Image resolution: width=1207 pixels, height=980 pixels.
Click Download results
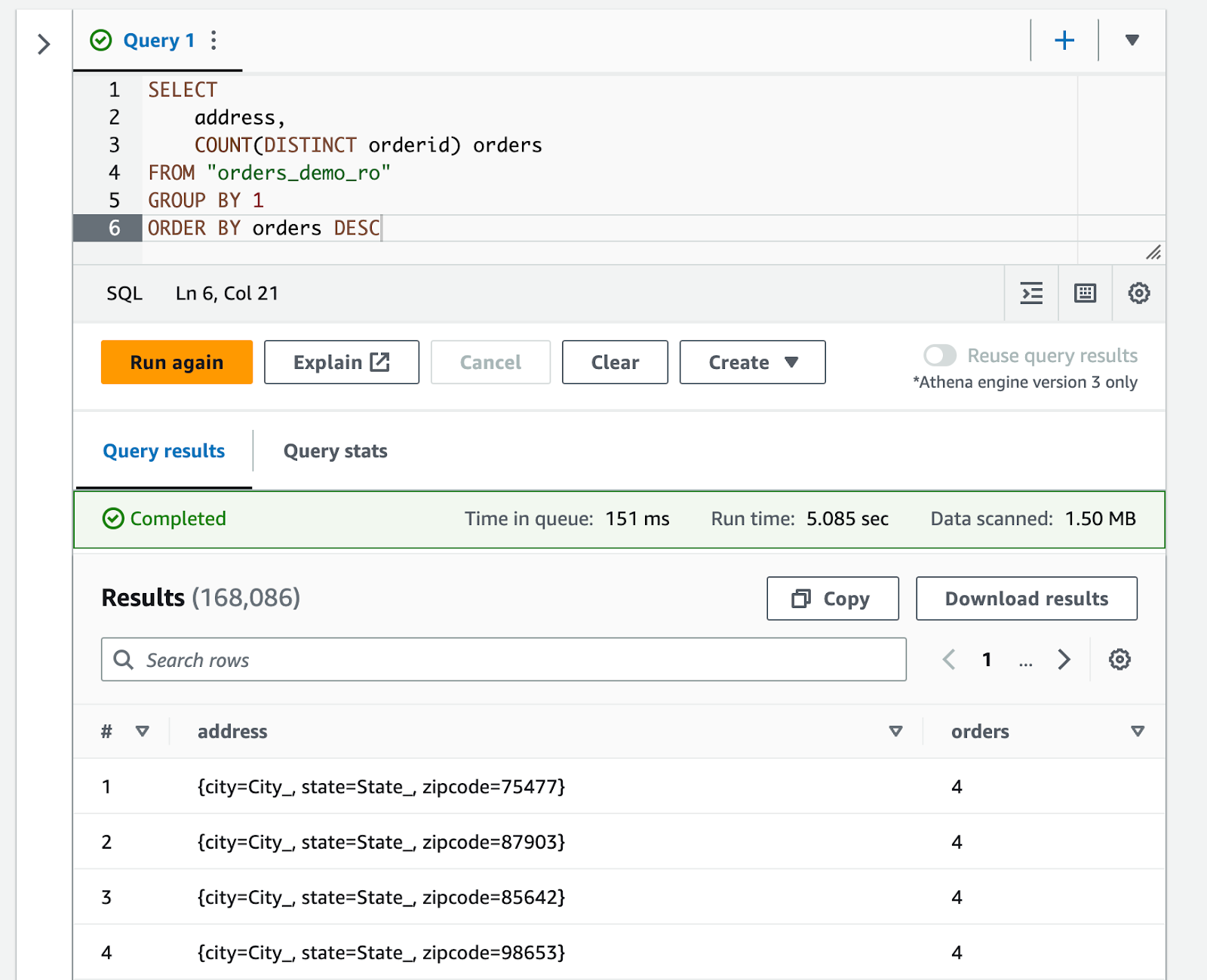coord(1026,598)
